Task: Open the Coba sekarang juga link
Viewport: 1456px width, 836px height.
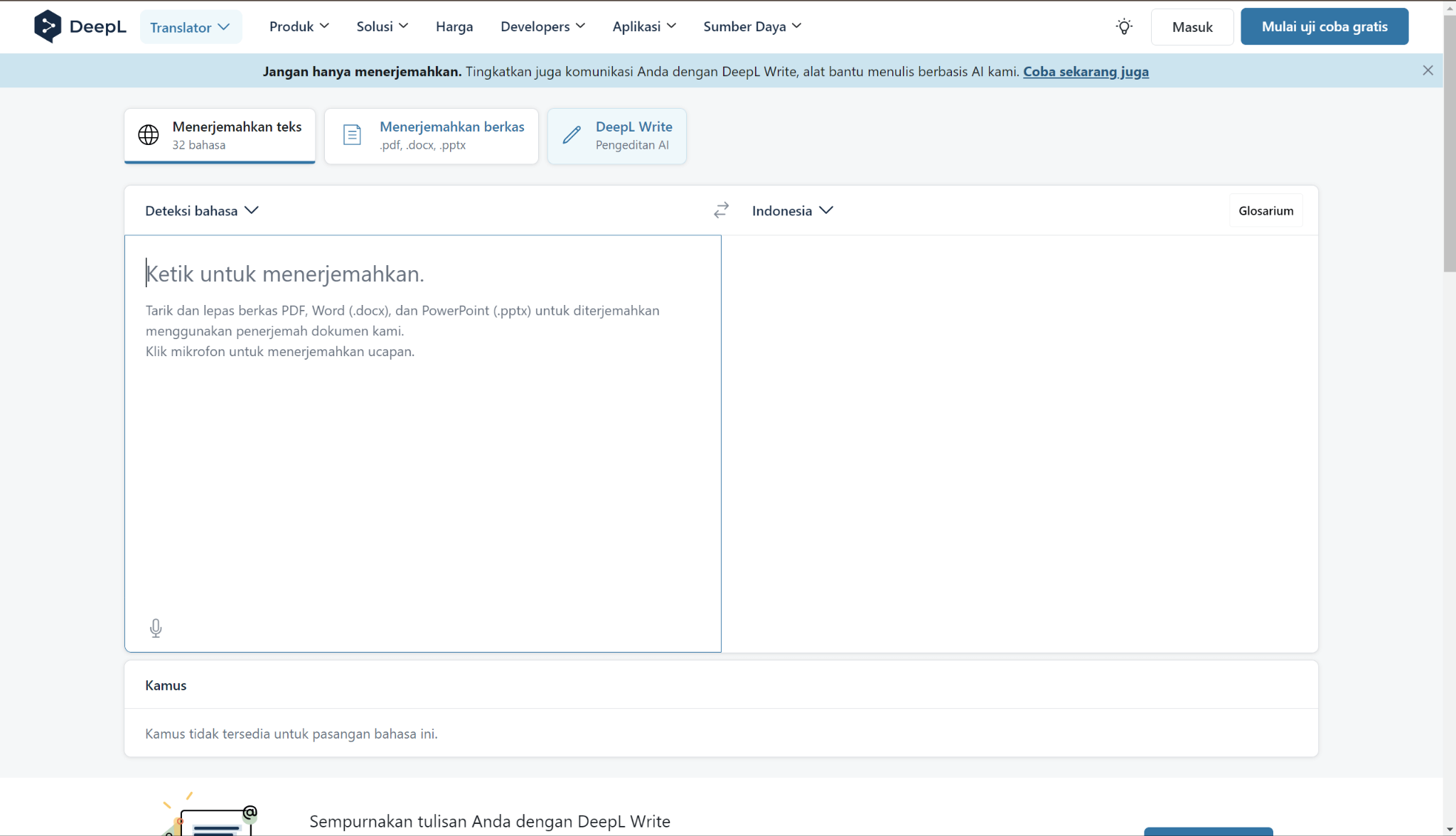Action: click(x=1086, y=71)
